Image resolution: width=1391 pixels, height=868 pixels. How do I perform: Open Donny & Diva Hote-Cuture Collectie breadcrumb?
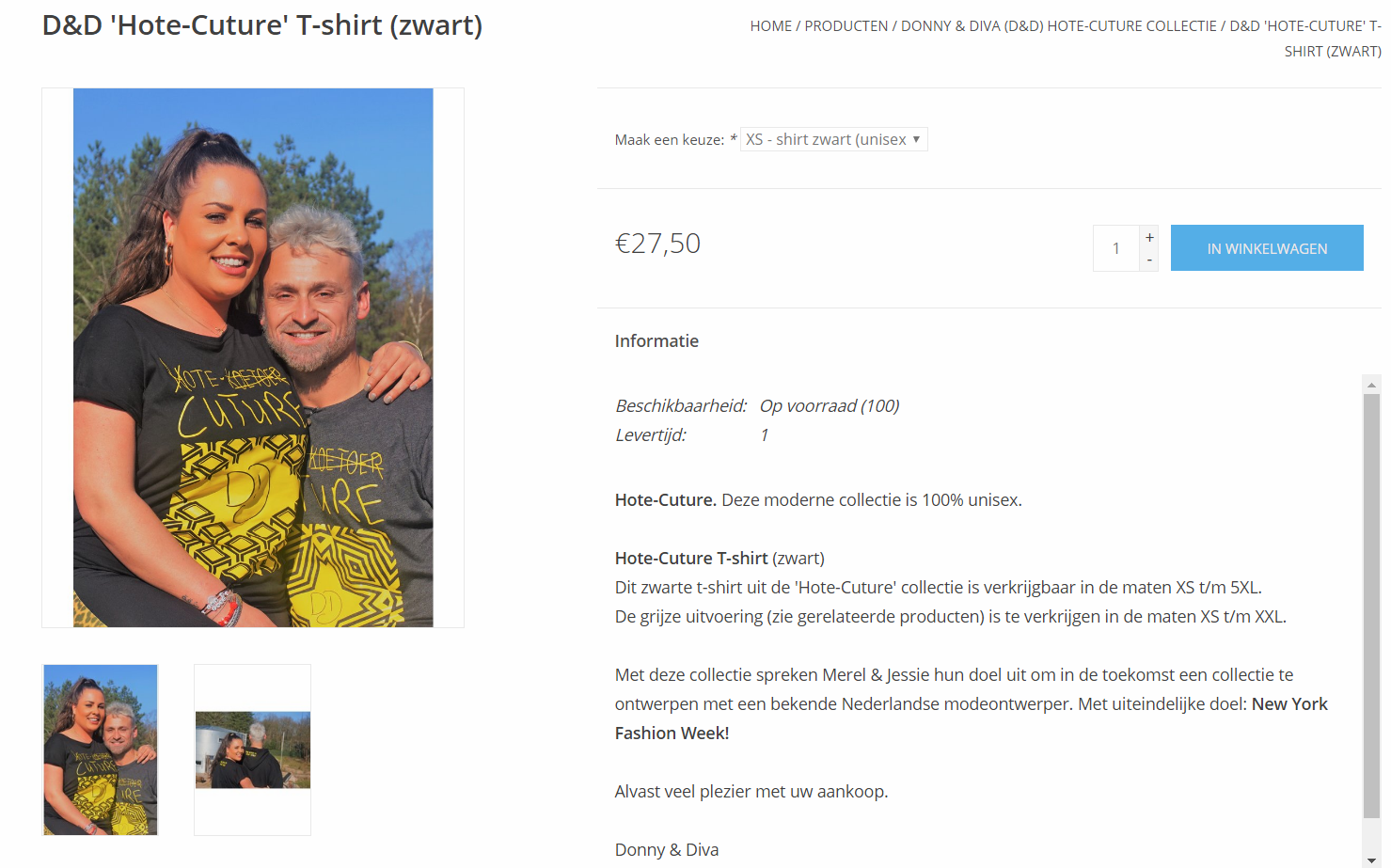[x=1059, y=26]
